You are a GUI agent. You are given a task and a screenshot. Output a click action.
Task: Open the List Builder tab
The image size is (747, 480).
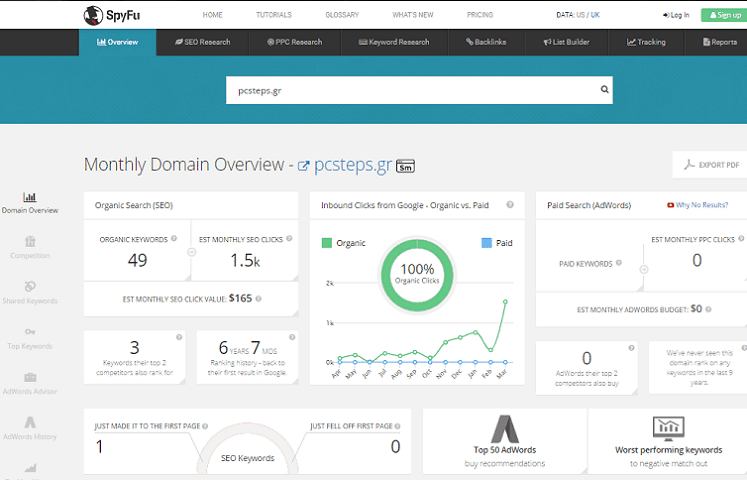coord(566,42)
